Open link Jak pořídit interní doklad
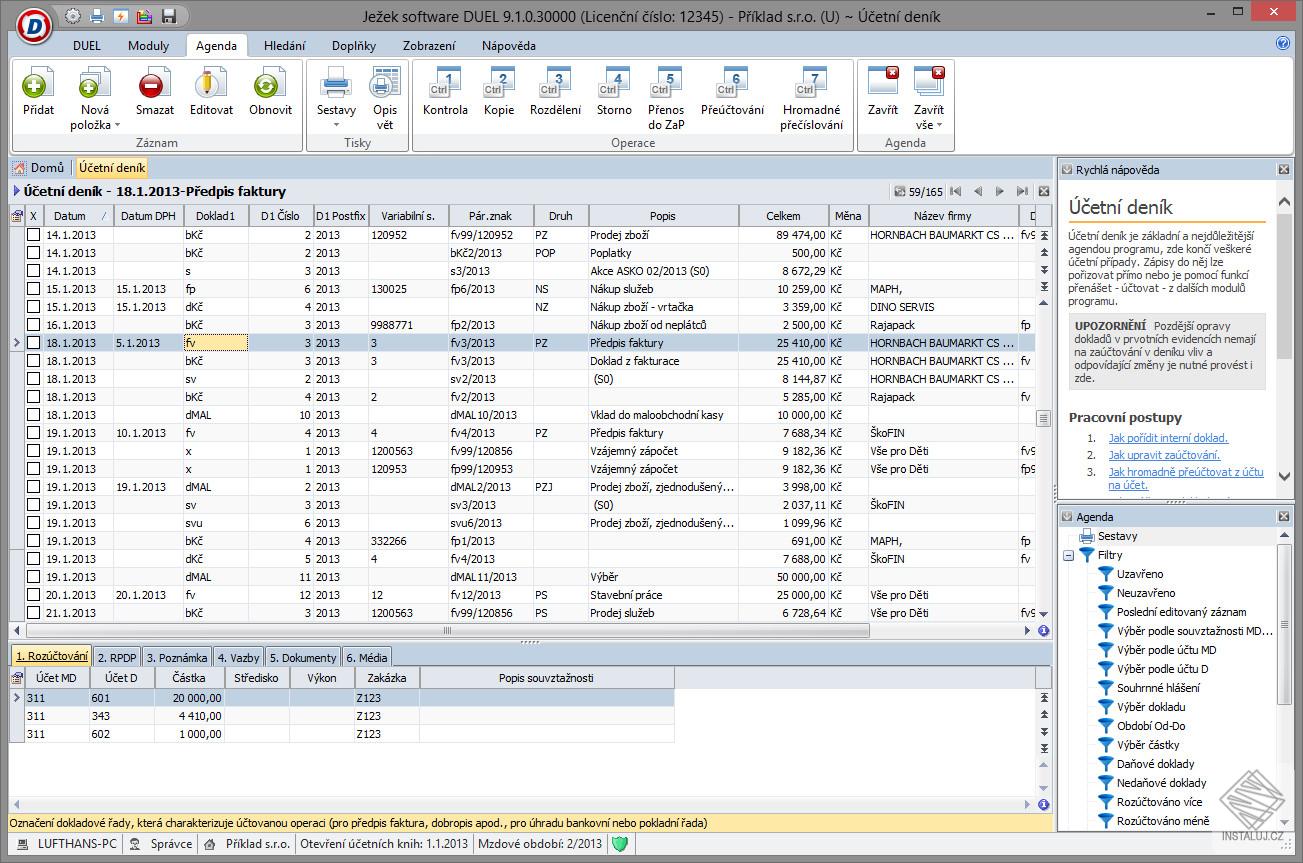 (x=1167, y=438)
